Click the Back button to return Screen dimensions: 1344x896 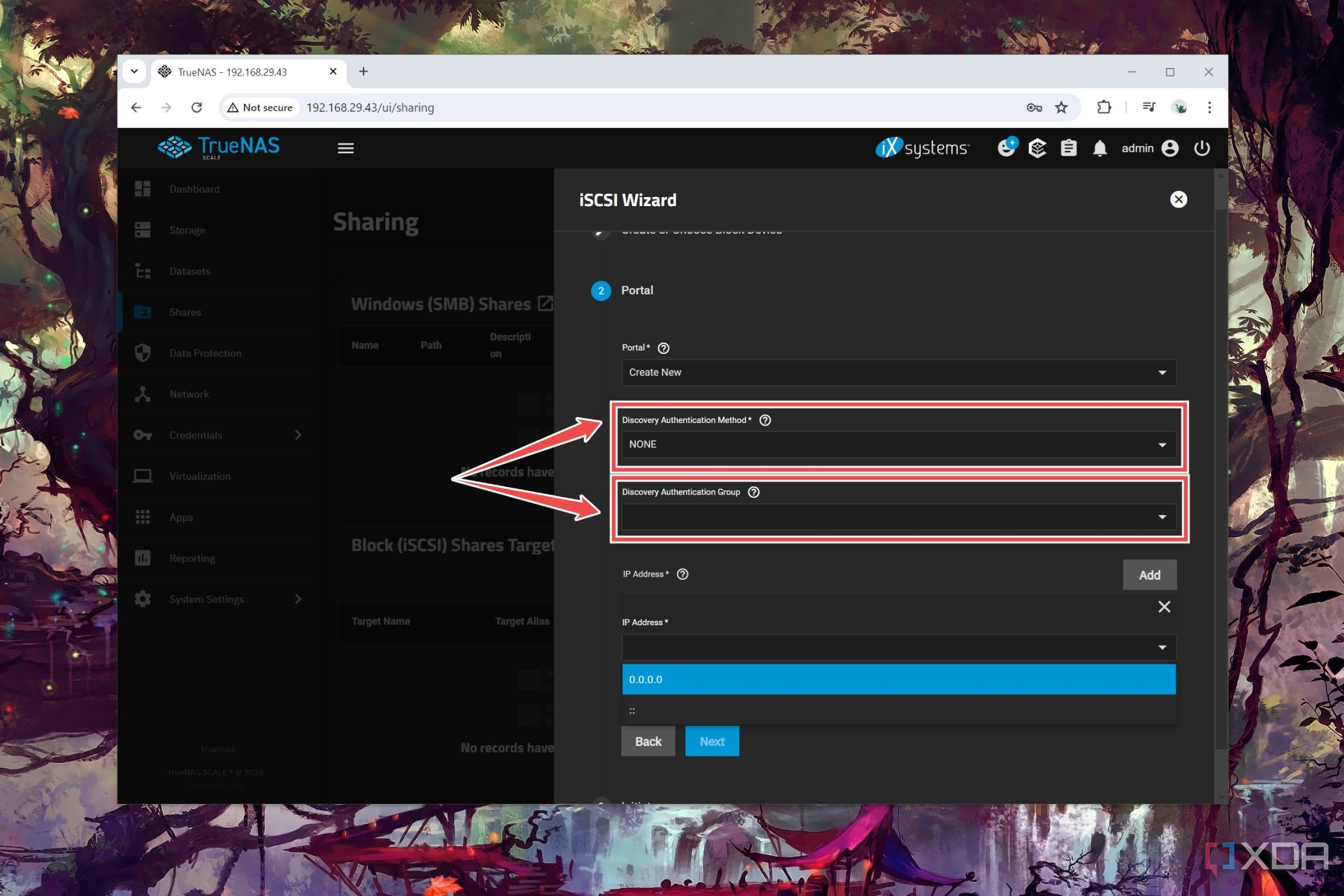[x=647, y=740]
